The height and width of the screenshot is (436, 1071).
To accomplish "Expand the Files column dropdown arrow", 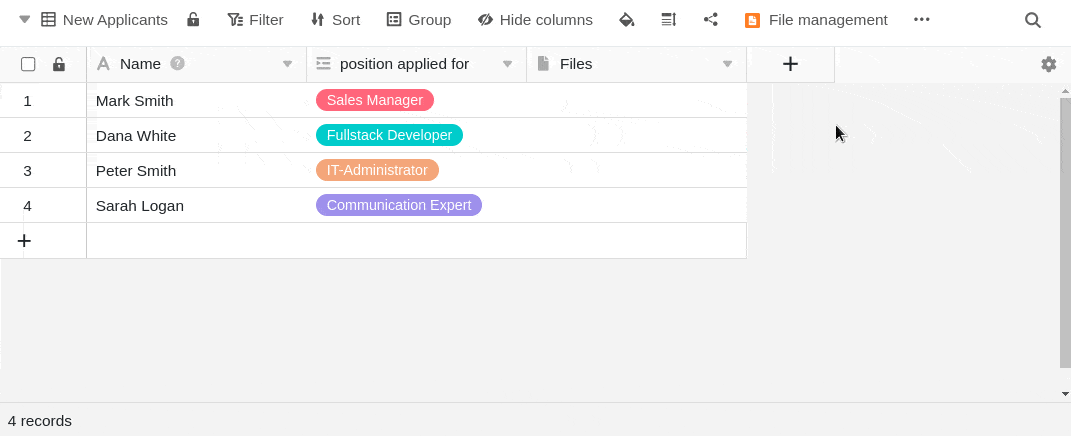I will coord(727,64).
